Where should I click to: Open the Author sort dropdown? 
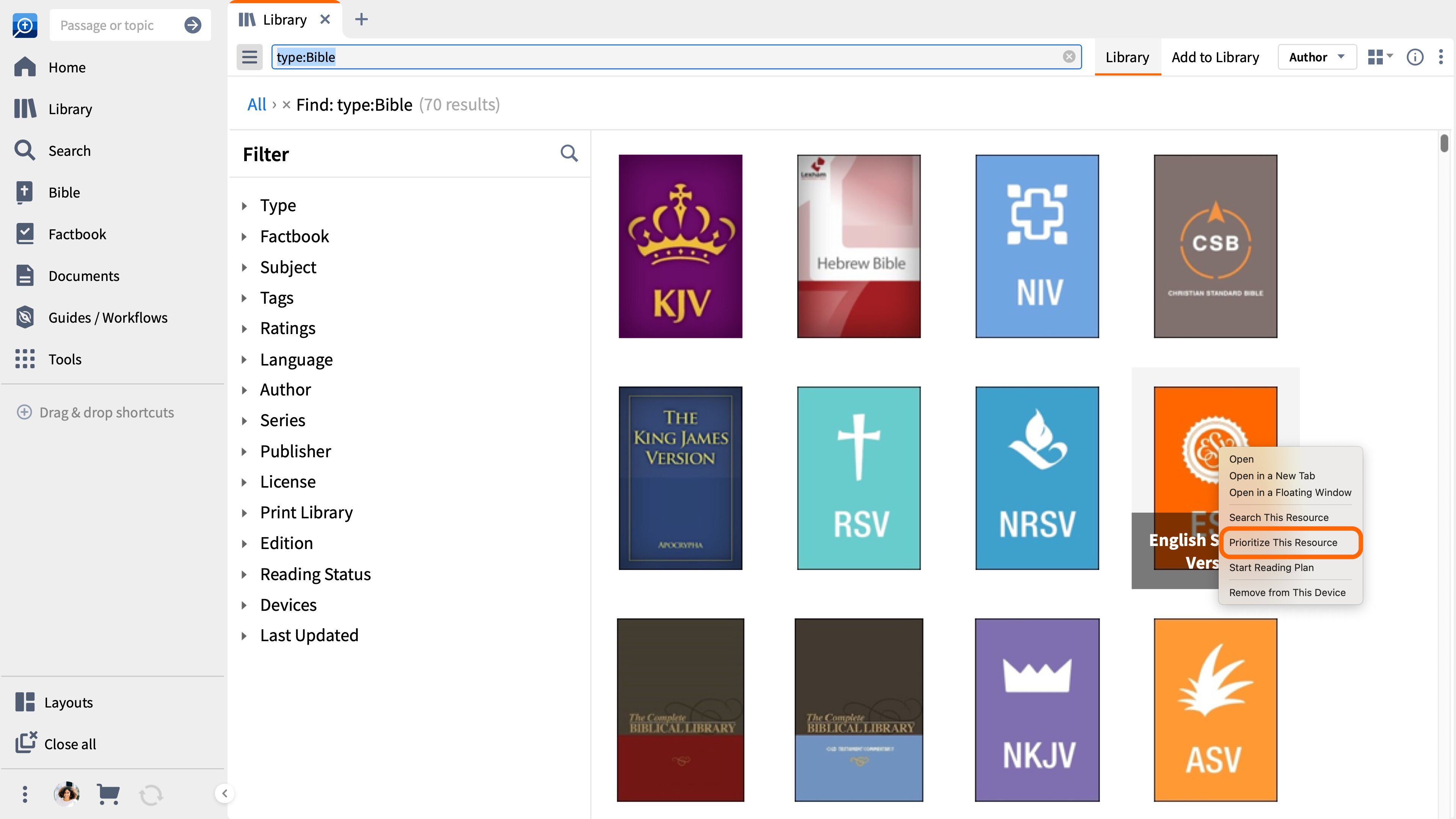1316,57
